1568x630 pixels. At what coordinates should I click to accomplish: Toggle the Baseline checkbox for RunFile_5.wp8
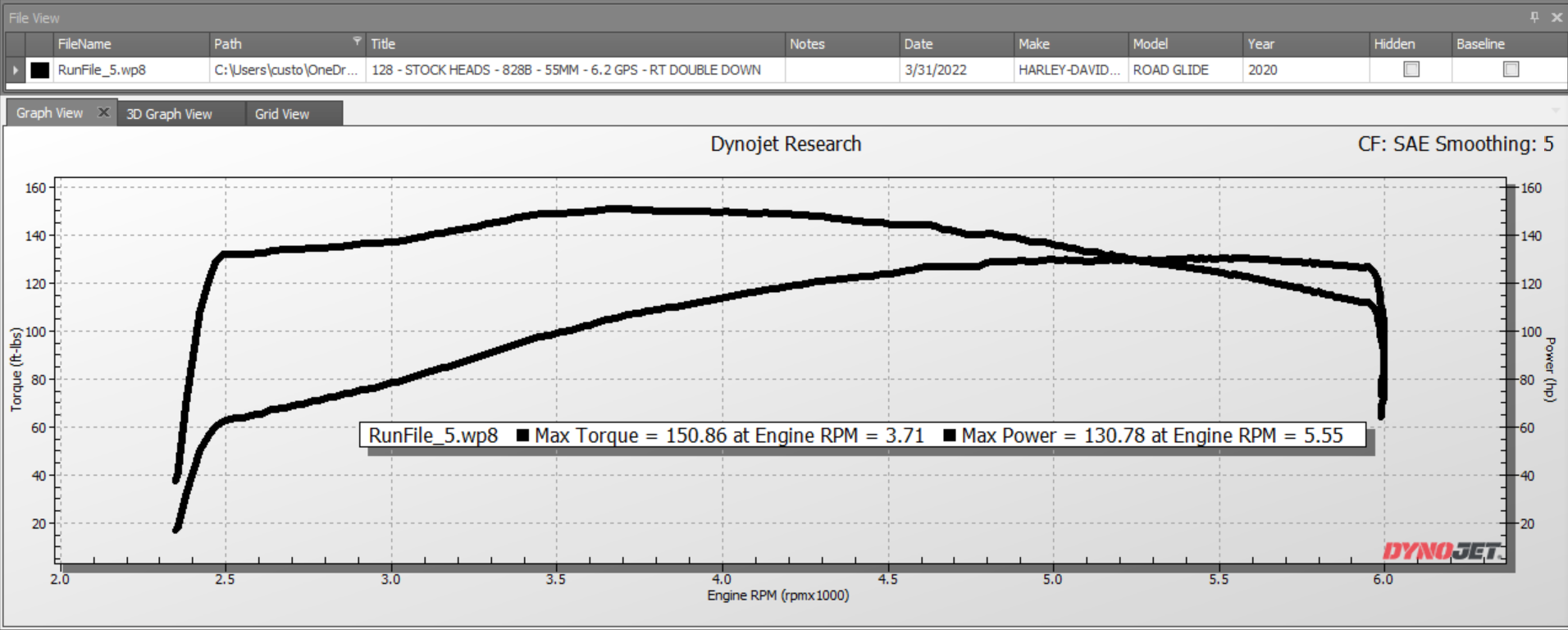coord(1511,70)
